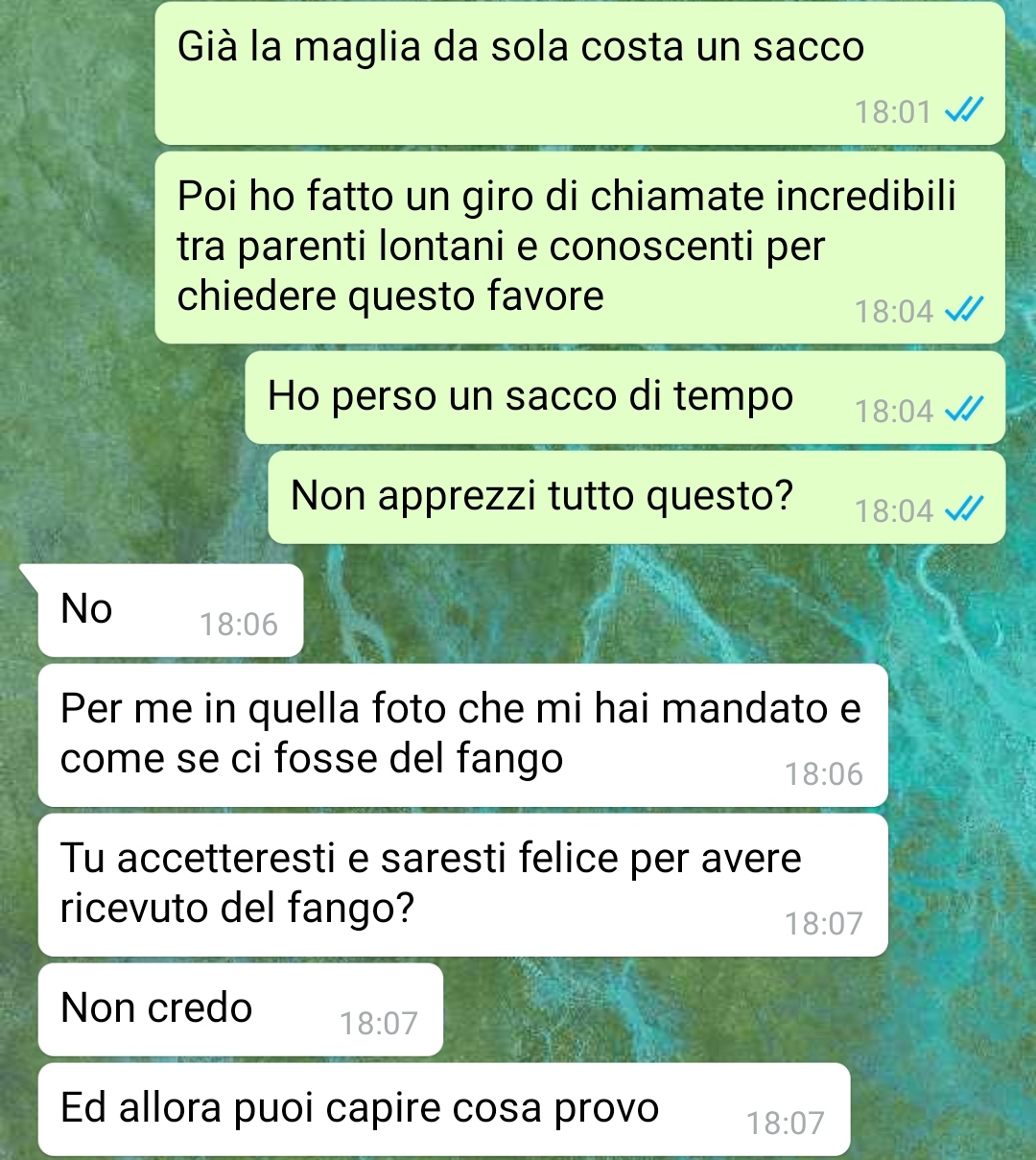Image resolution: width=1036 pixels, height=1160 pixels.
Task: Select the 'Poi ho fatto un giro di chiamate' message
Action: coord(579,248)
